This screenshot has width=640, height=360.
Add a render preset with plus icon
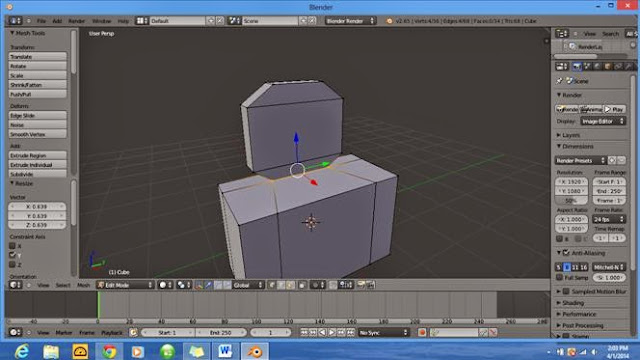612,160
